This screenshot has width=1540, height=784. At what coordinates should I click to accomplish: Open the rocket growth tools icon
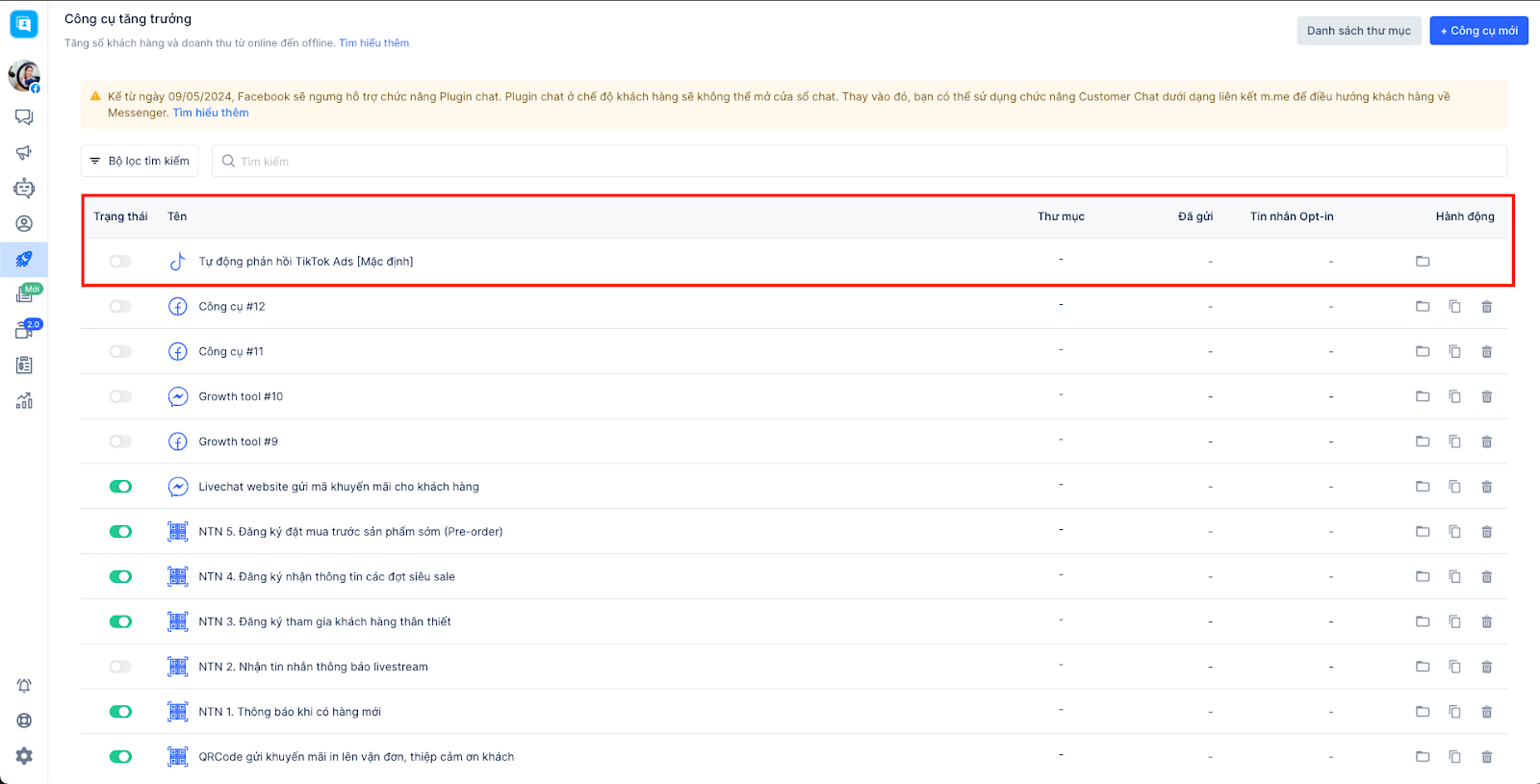pos(24,259)
